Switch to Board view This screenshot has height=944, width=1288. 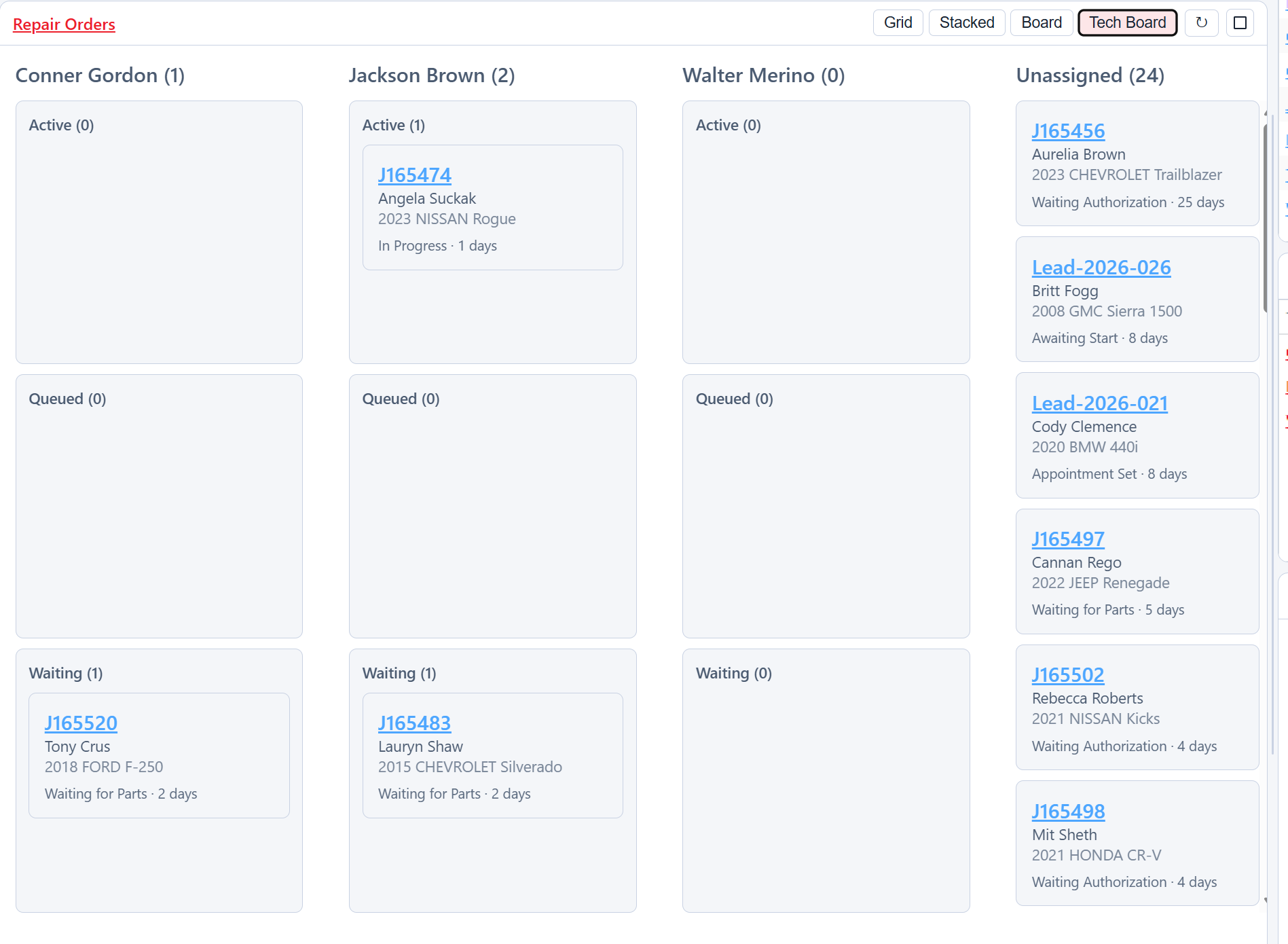1042,22
